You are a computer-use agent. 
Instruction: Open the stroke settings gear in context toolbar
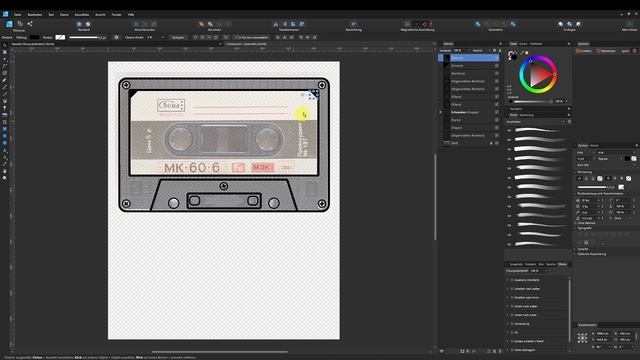click(116, 37)
